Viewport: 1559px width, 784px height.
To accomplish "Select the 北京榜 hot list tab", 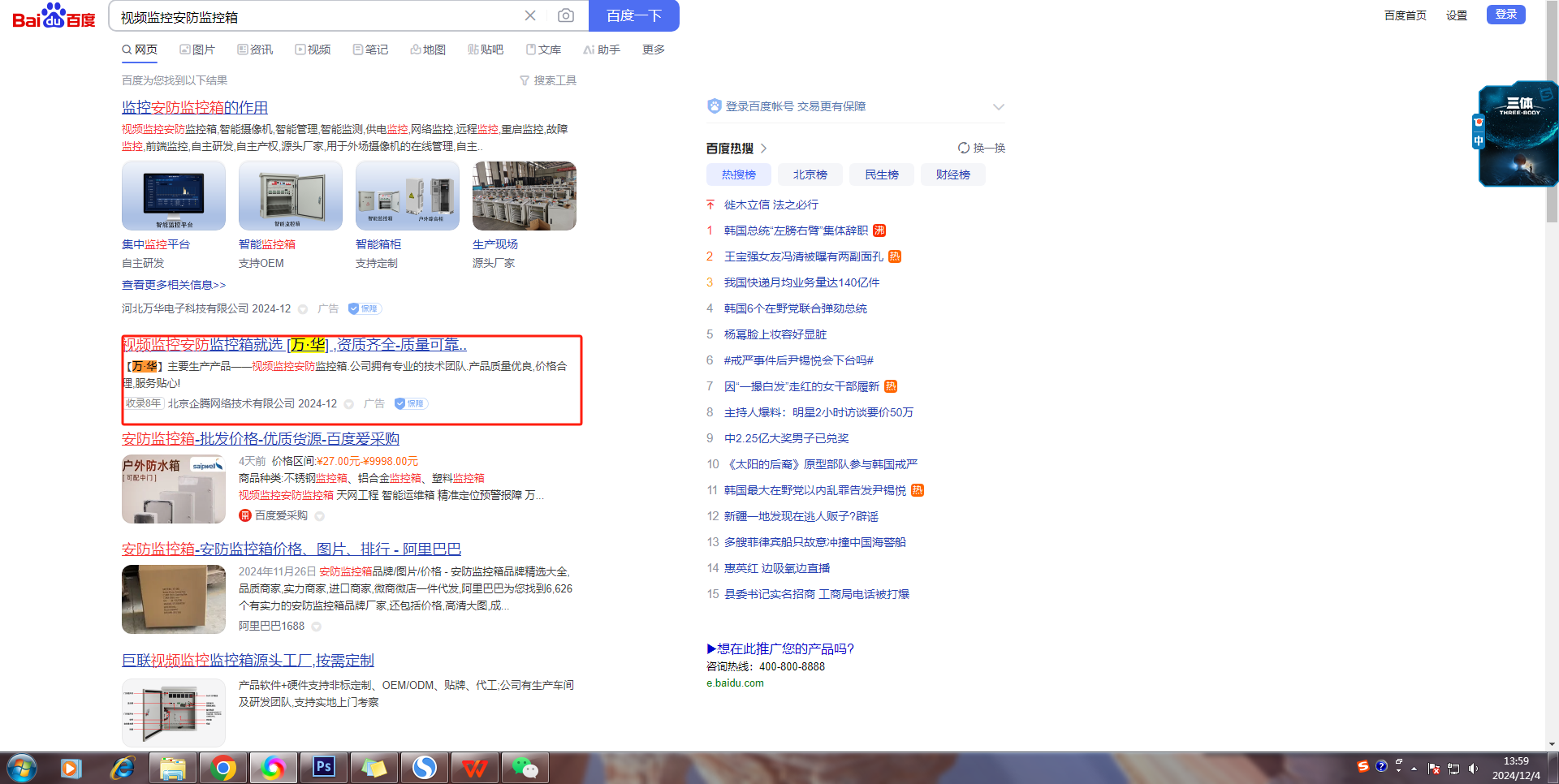I will pos(810,174).
